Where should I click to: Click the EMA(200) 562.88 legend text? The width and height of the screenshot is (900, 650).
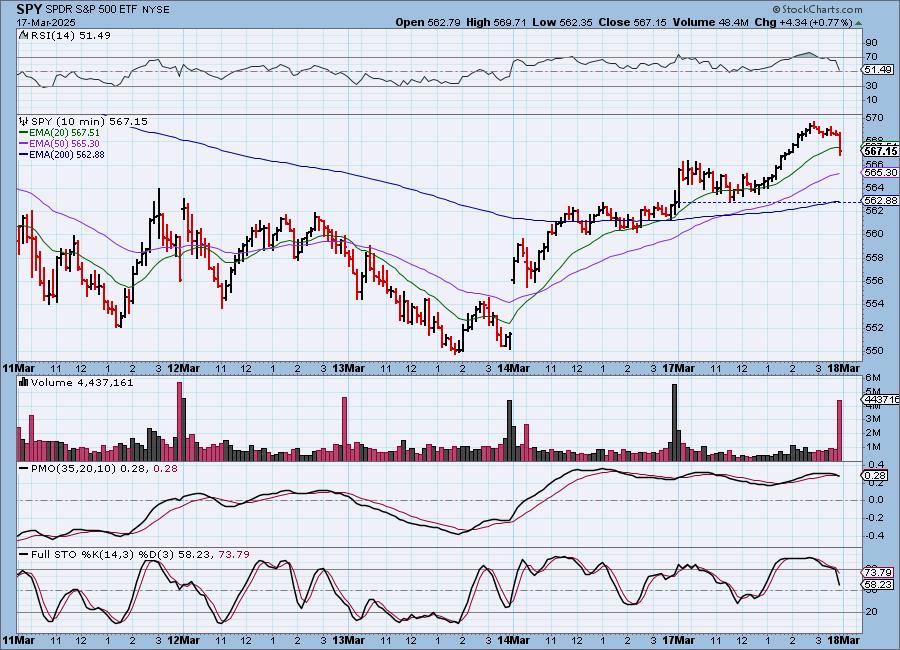pos(67,154)
